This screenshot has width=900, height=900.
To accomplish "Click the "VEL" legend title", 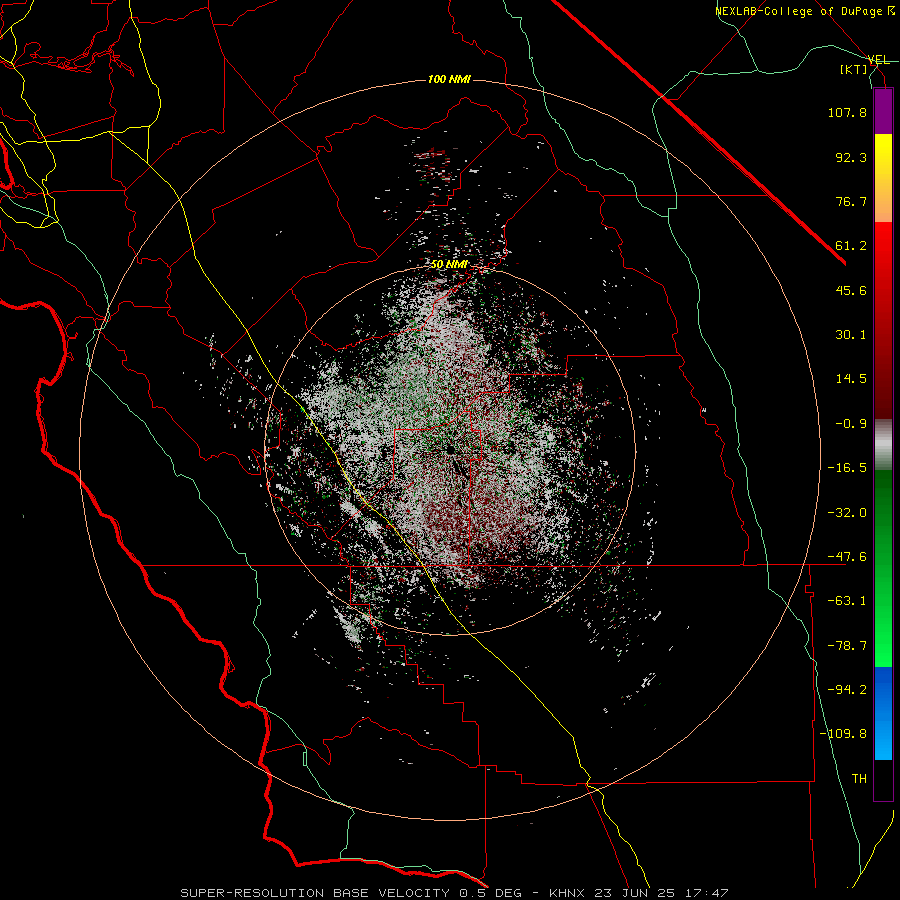I will (878, 60).
